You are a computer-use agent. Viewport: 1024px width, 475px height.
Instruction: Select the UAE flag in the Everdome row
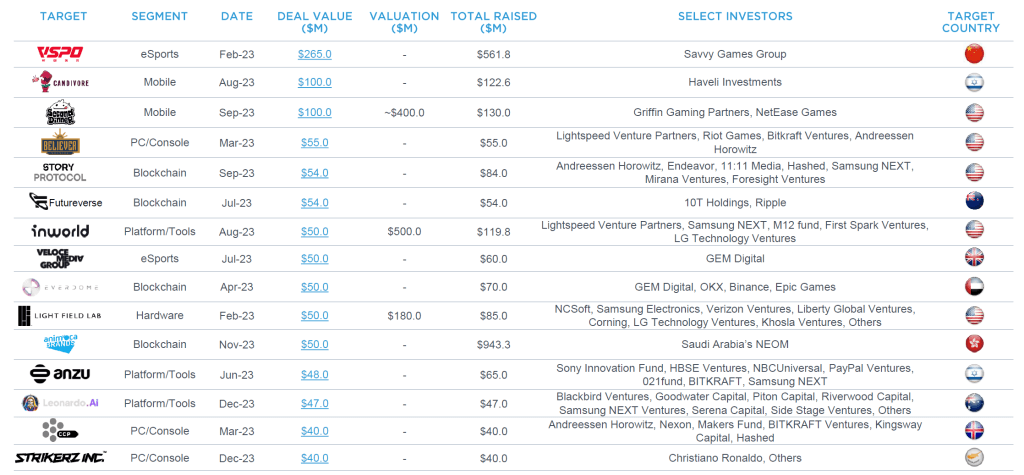pos(974,287)
